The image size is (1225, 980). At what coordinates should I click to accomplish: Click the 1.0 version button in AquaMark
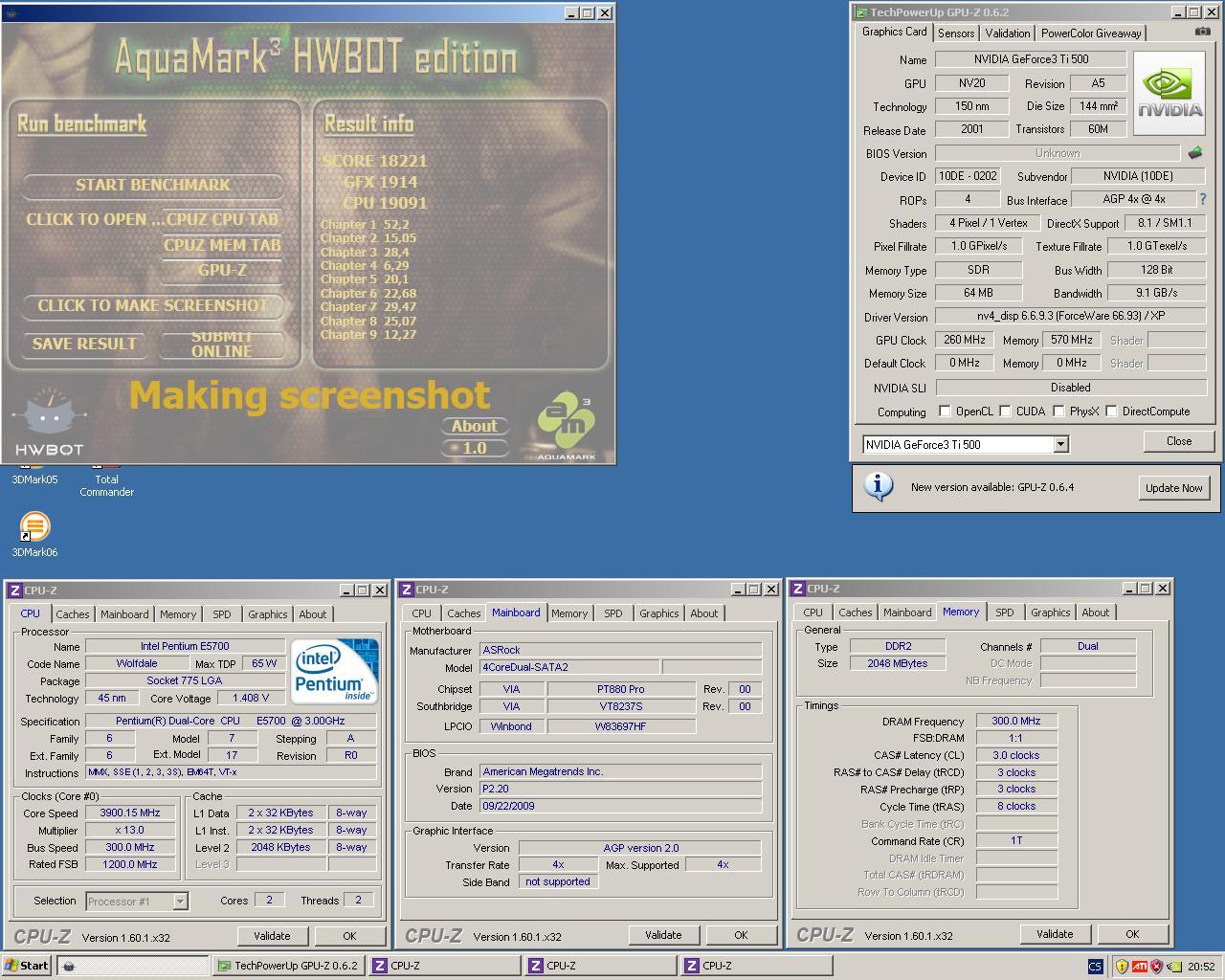475,448
